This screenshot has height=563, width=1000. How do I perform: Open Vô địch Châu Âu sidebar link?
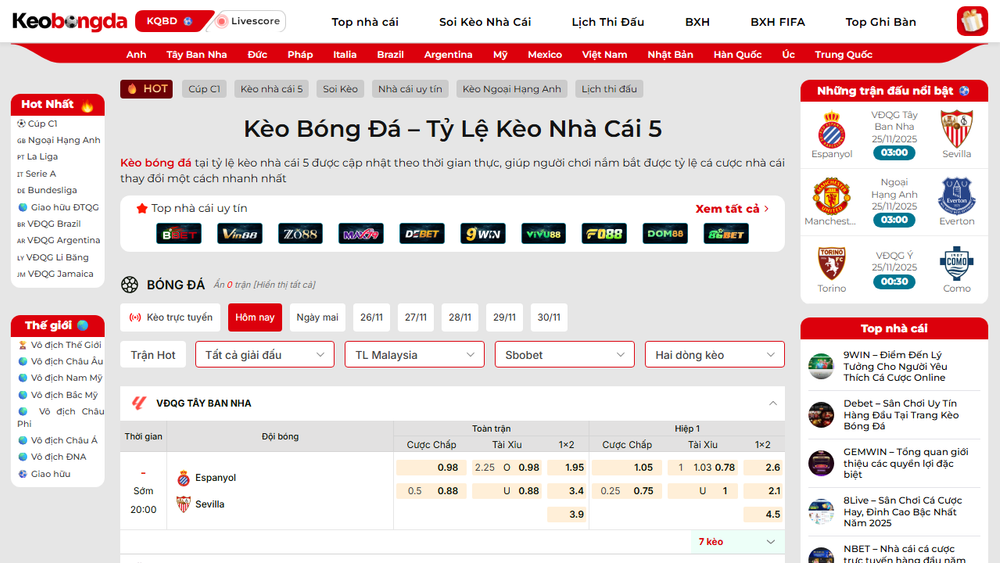(x=67, y=361)
